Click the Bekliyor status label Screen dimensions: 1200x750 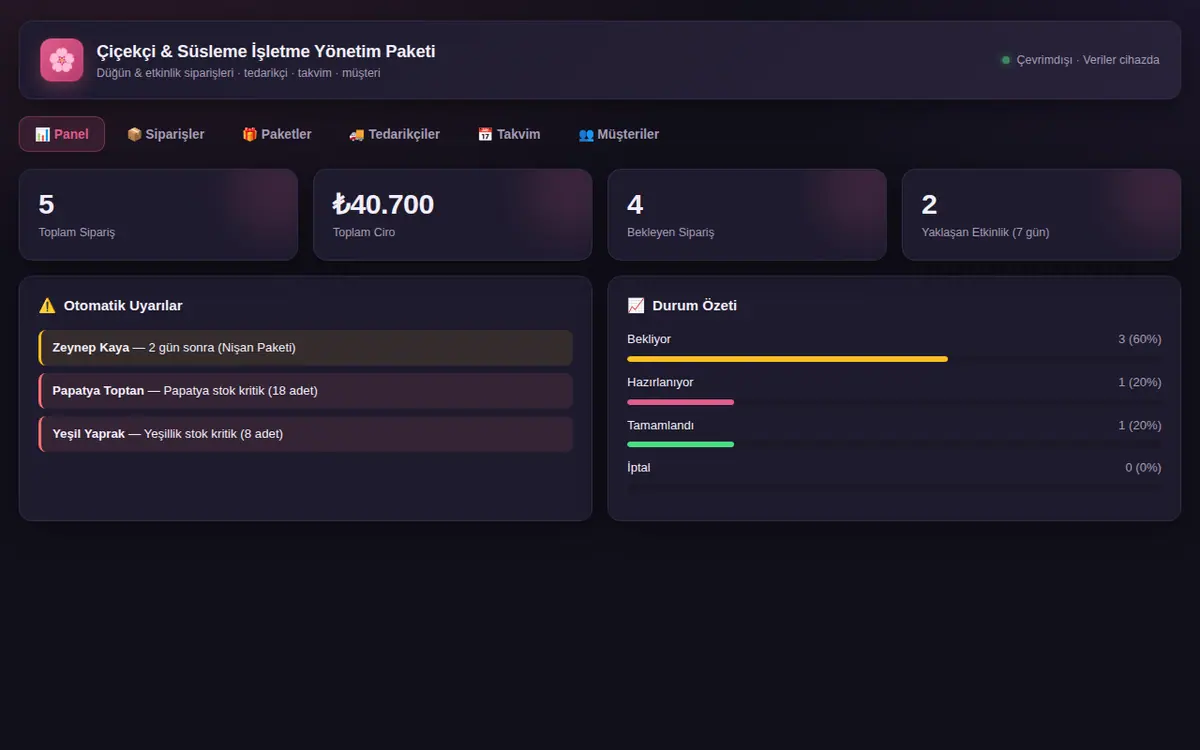click(649, 339)
